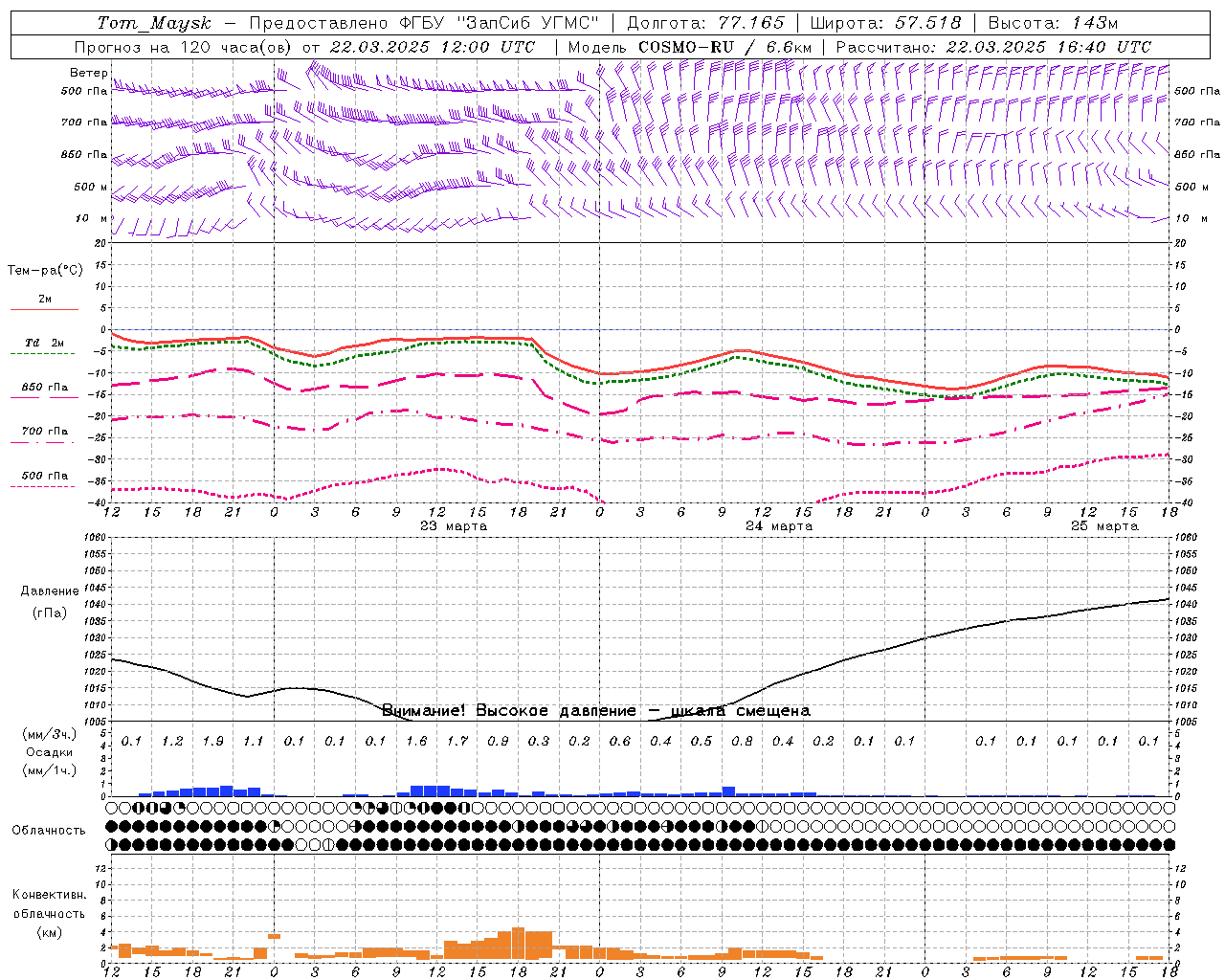Click the '850 гПа' temperature legend entry
This screenshot has width=1225, height=980.
[44, 388]
